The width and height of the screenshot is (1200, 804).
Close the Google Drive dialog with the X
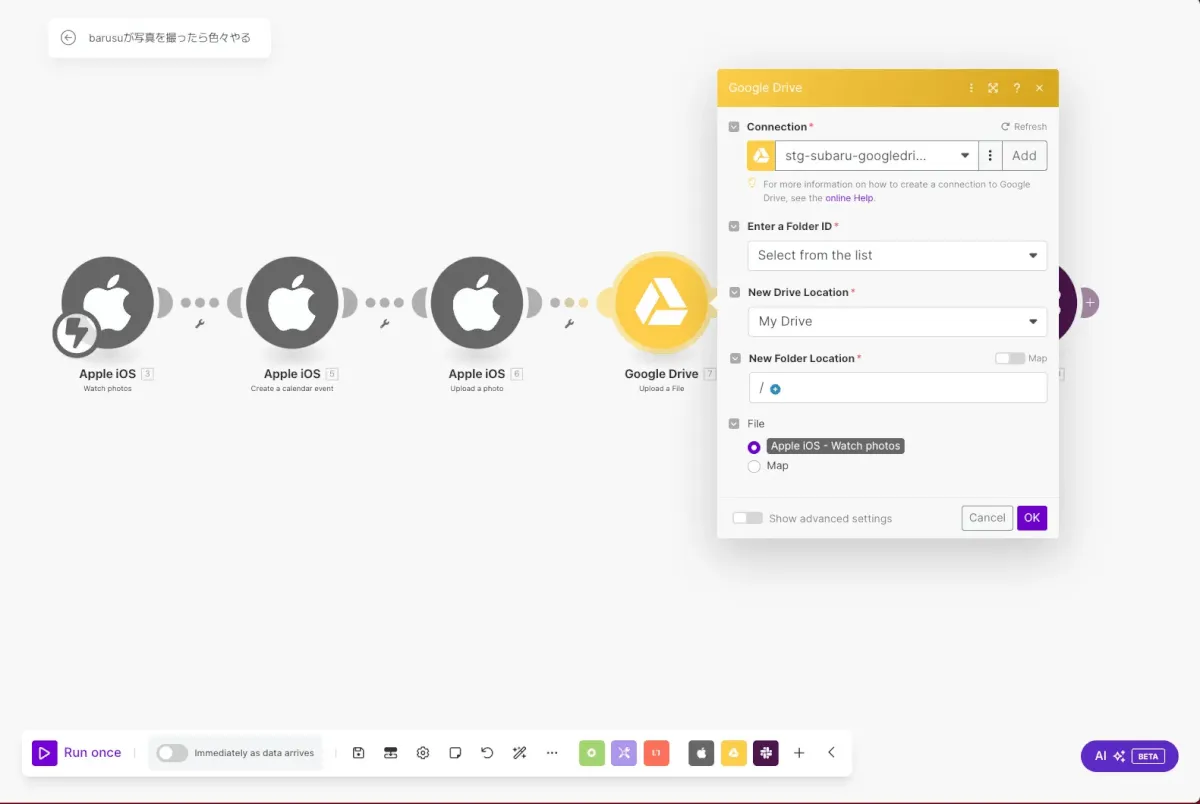(x=1039, y=88)
